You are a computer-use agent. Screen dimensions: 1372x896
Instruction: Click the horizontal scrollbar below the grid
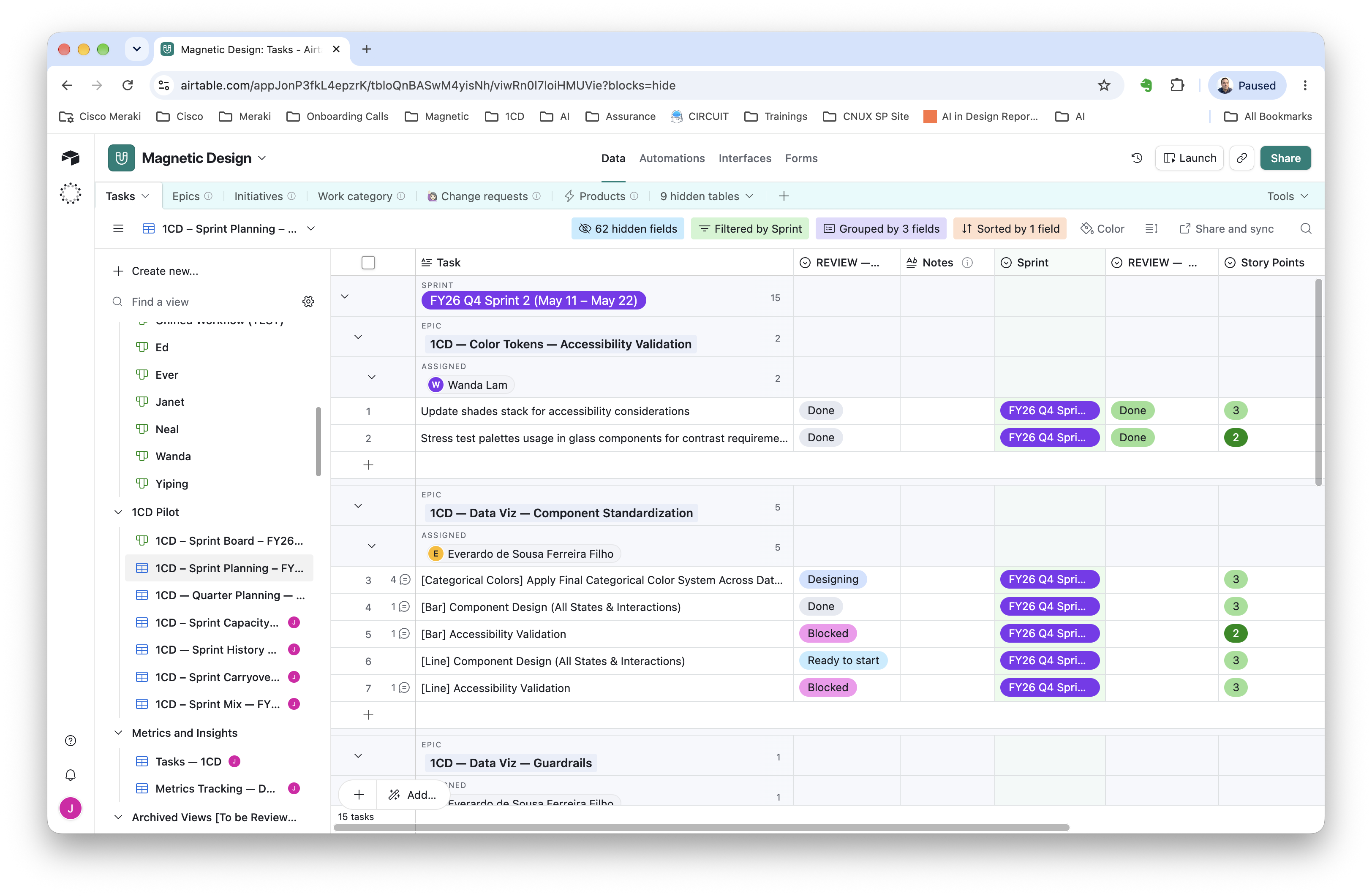click(701, 828)
